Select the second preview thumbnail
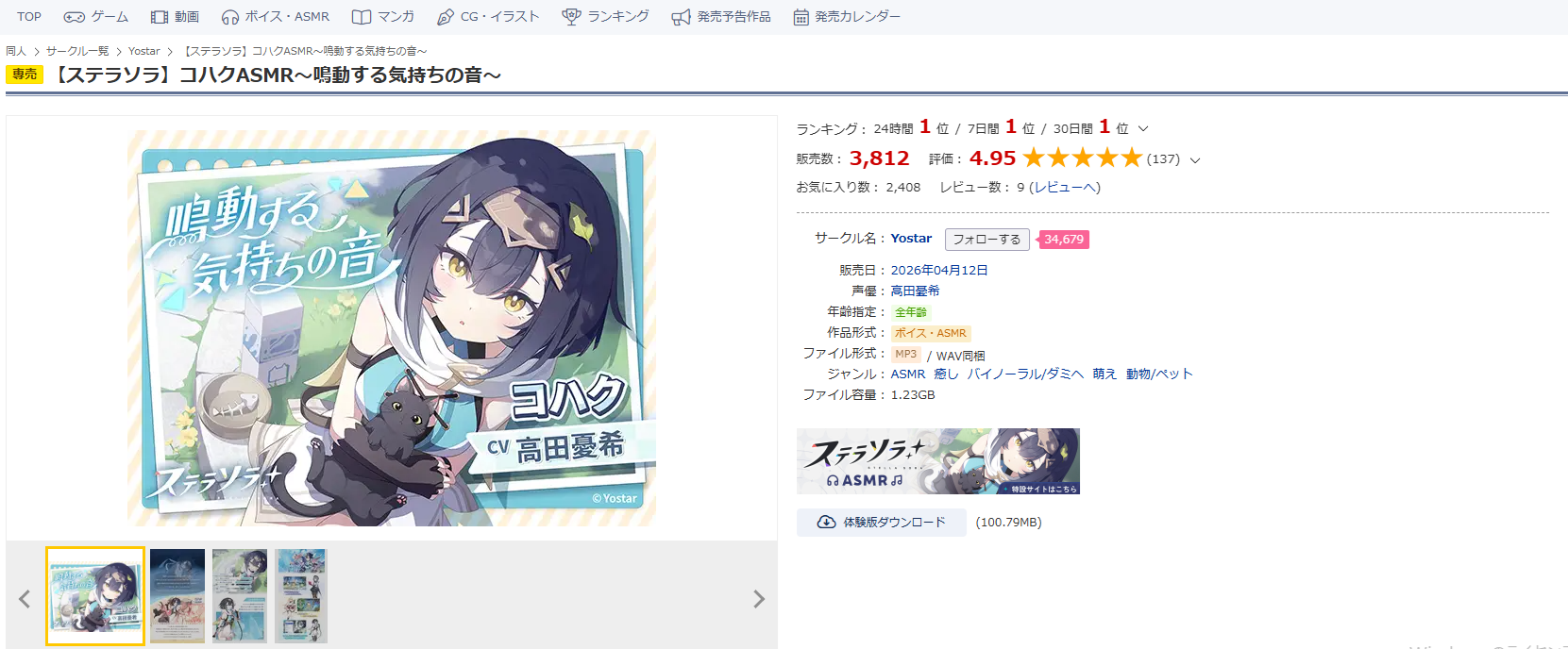 (177, 596)
